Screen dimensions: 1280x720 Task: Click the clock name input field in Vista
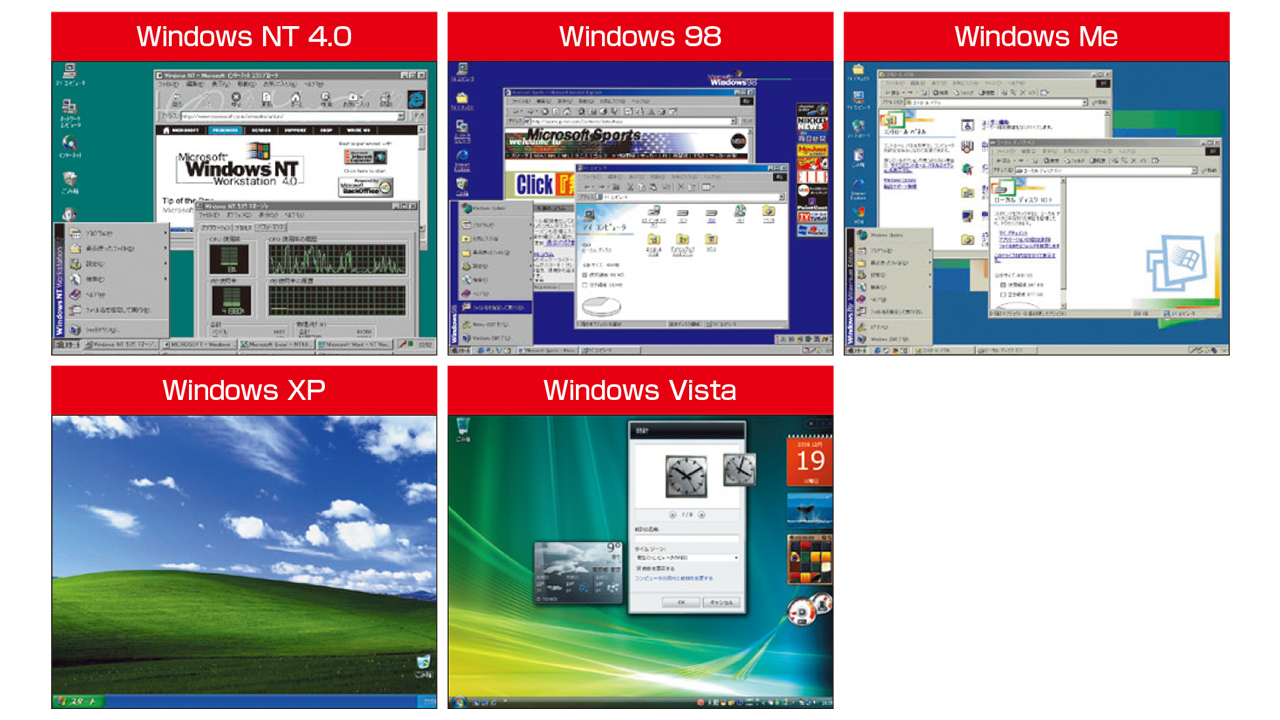pos(688,538)
